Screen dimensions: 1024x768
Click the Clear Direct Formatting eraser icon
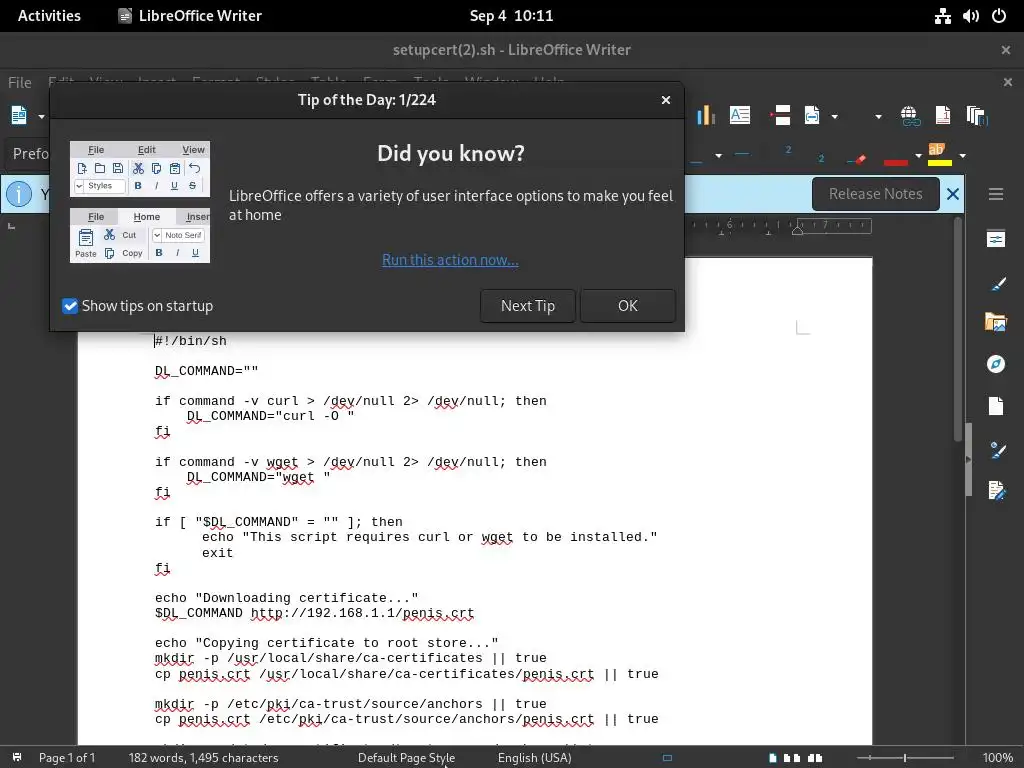[x=856, y=157]
